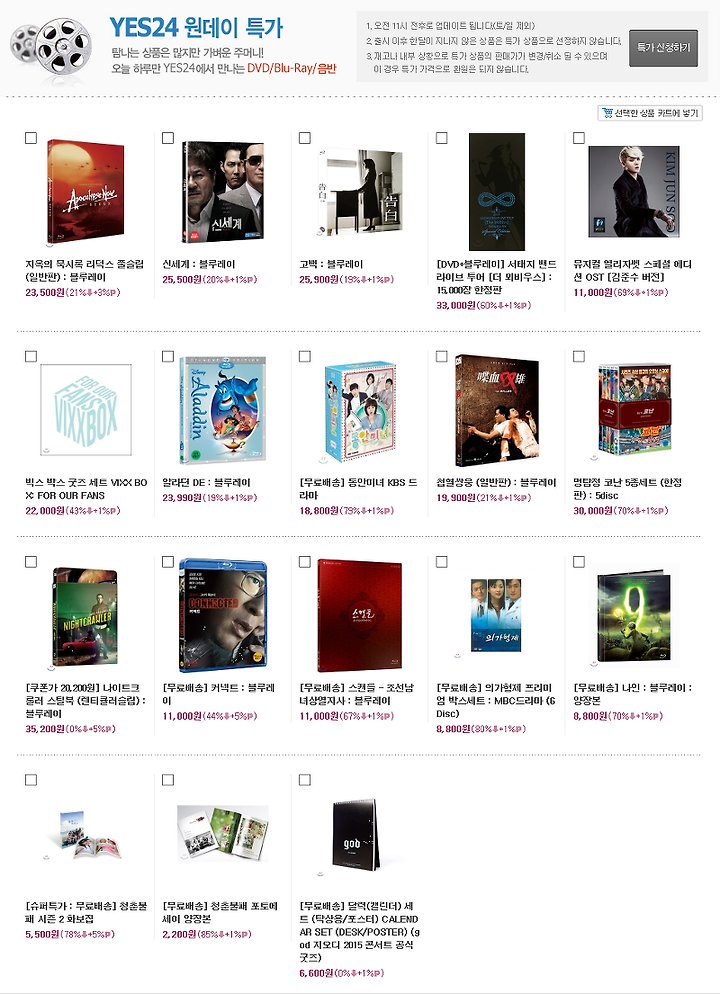Click the cart icon beside 선택한 상품 카트에 넣기
This screenshot has width=720, height=994.
click(607, 113)
